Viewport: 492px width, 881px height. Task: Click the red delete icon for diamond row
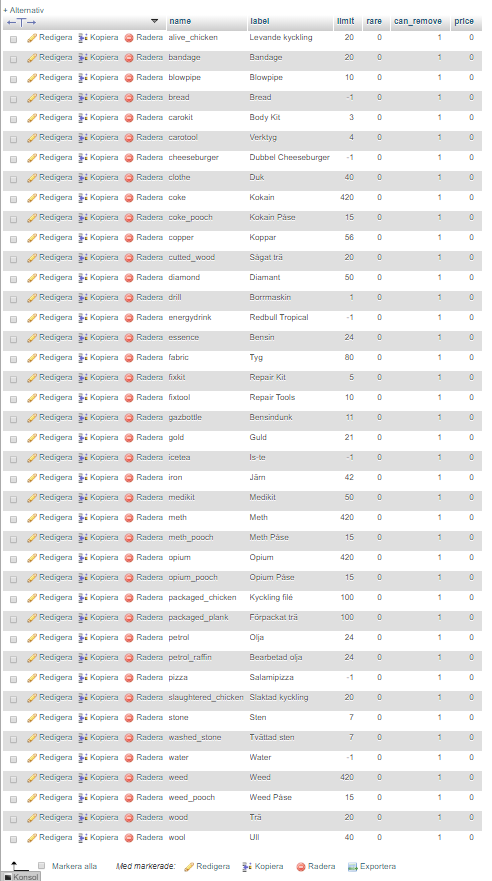pyautogui.click(x=129, y=278)
